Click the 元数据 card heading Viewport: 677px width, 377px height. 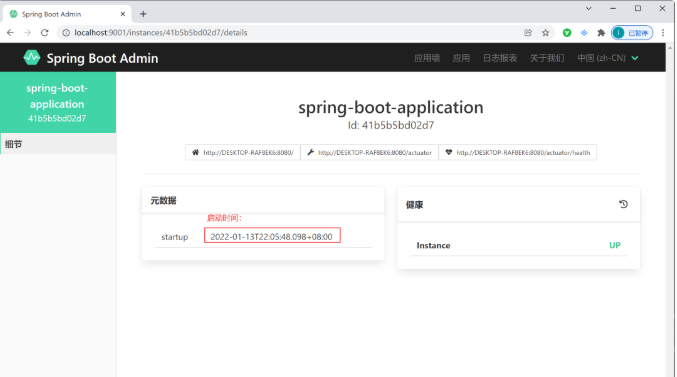click(x=163, y=200)
